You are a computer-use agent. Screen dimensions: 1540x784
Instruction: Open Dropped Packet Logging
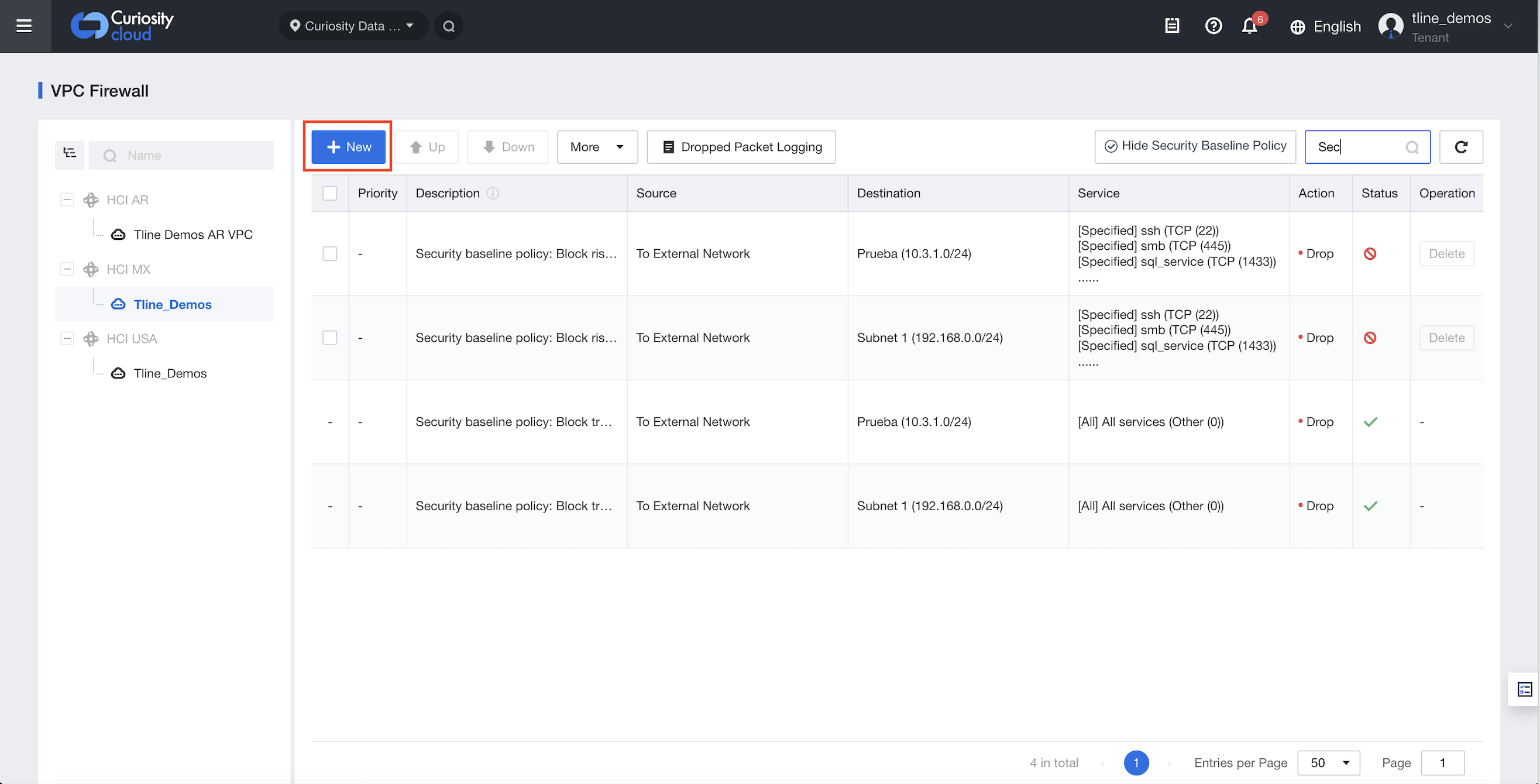pyautogui.click(x=741, y=147)
